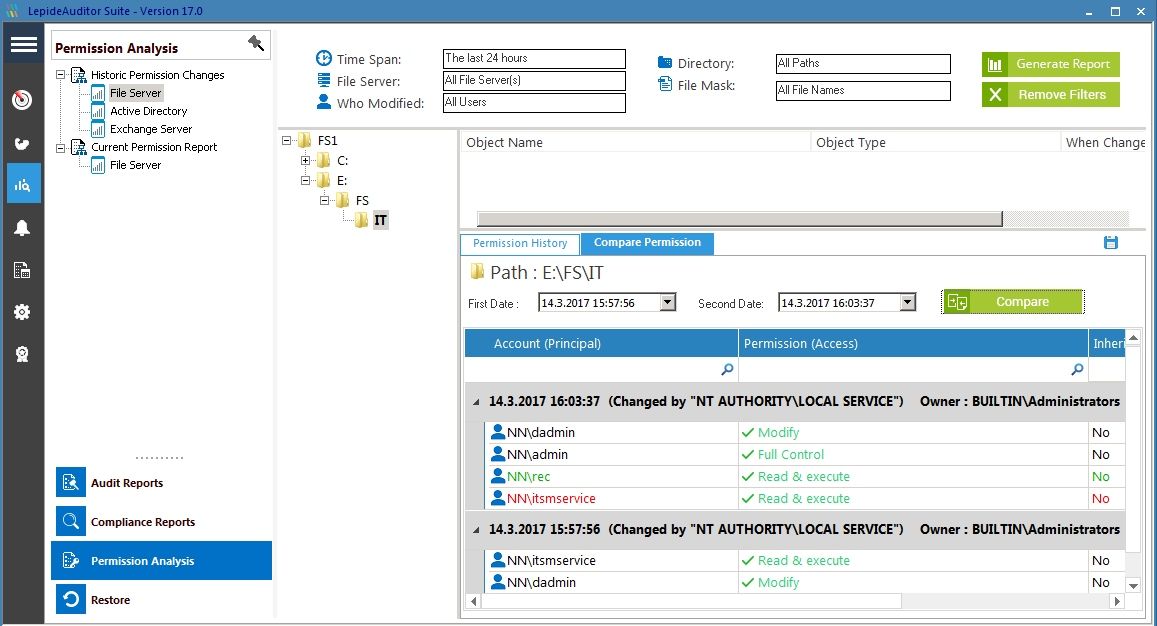Switch to the Permission History tab
Viewport: 1157px width, 626px height.
point(520,244)
